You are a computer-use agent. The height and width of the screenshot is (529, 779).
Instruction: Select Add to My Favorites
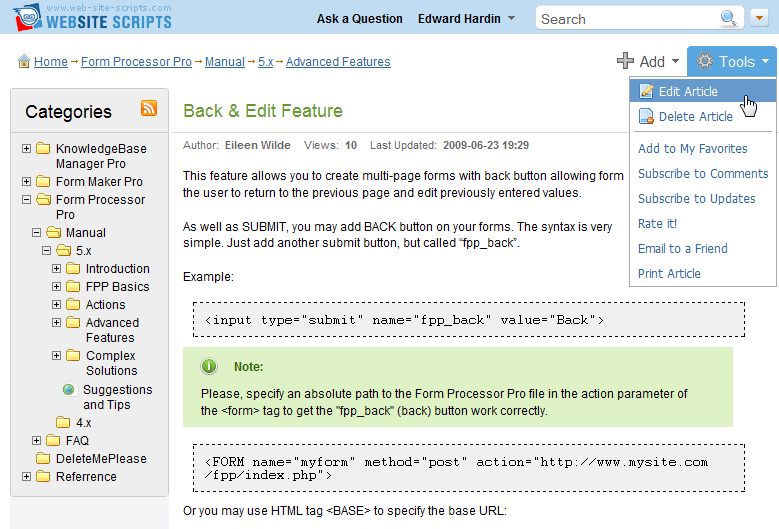[693, 149]
